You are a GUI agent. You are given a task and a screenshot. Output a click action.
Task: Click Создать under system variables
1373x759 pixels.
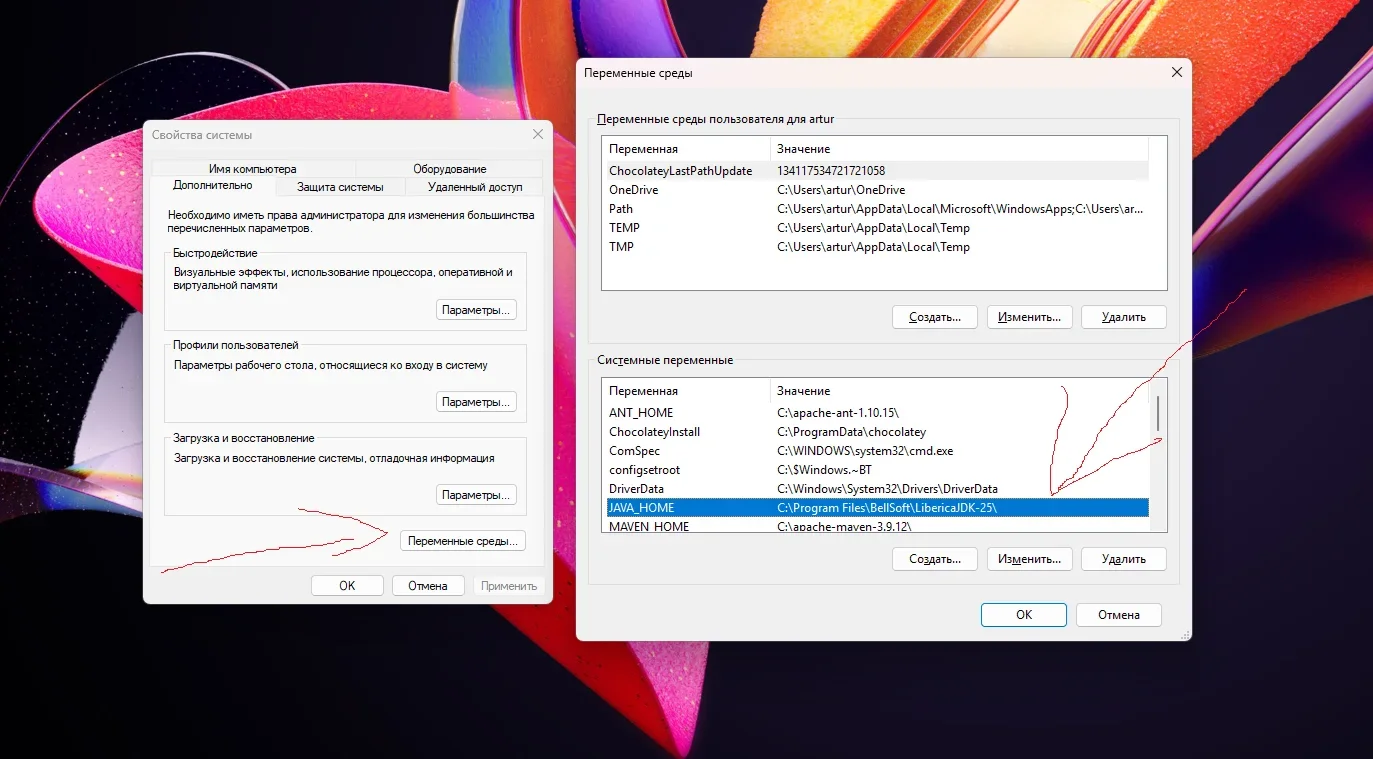pyautogui.click(x=935, y=559)
